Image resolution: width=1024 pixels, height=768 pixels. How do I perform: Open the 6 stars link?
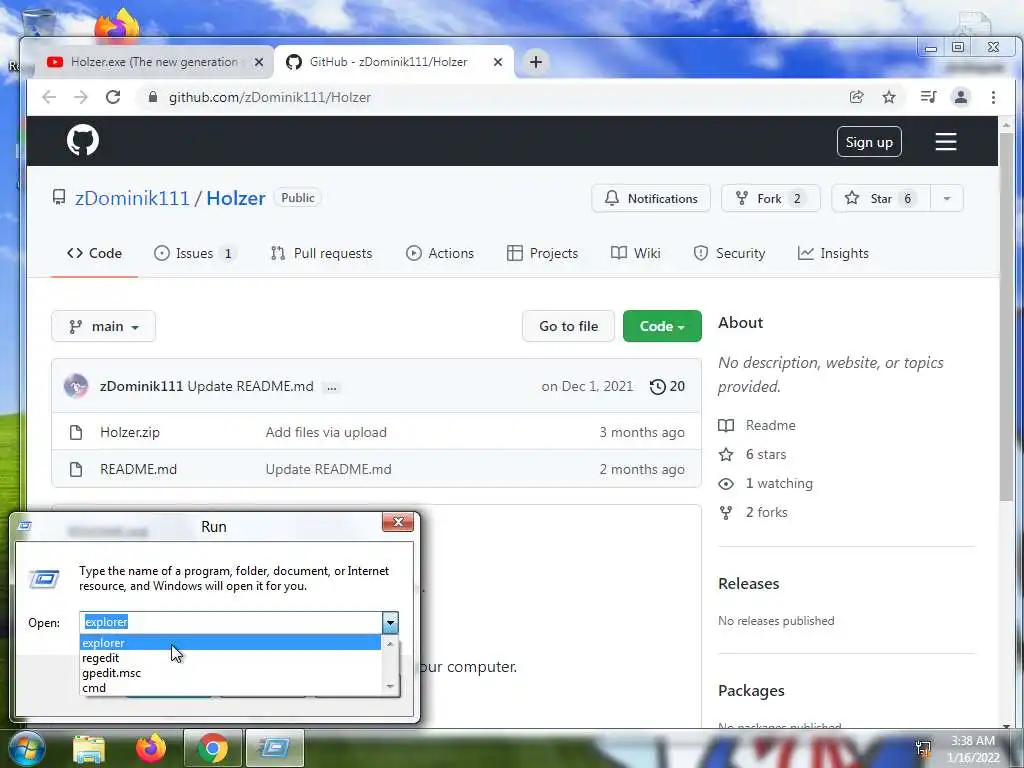(x=752, y=455)
